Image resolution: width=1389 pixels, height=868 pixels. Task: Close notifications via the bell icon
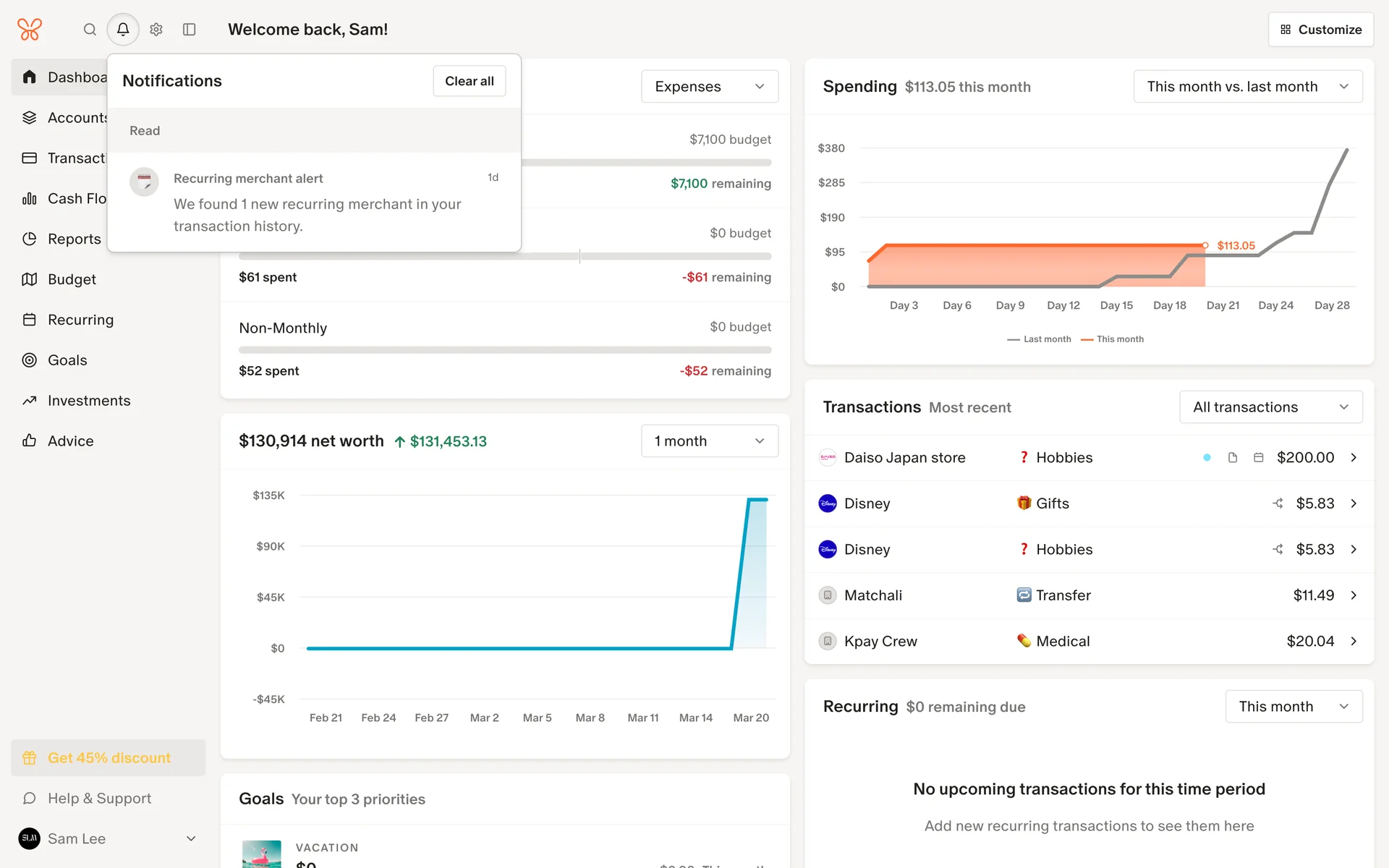point(123,30)
